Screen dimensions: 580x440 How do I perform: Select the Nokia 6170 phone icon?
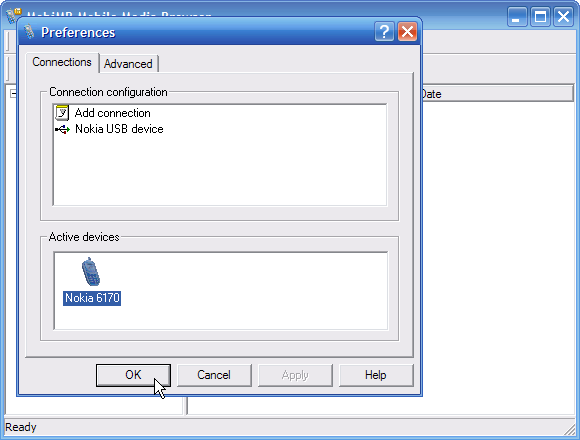[x=91, y=272]
